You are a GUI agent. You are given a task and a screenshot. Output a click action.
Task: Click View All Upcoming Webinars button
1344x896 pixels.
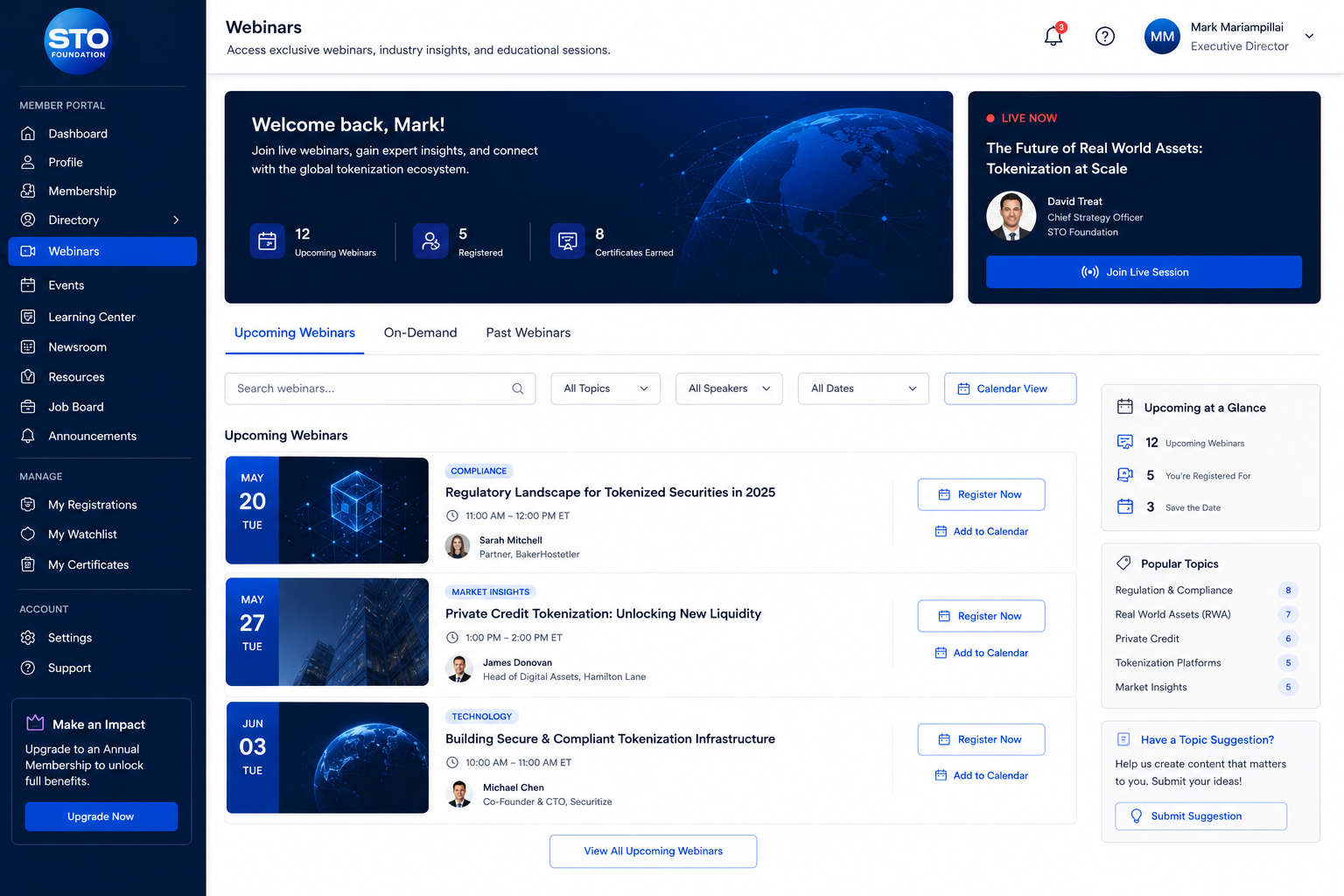654,851
